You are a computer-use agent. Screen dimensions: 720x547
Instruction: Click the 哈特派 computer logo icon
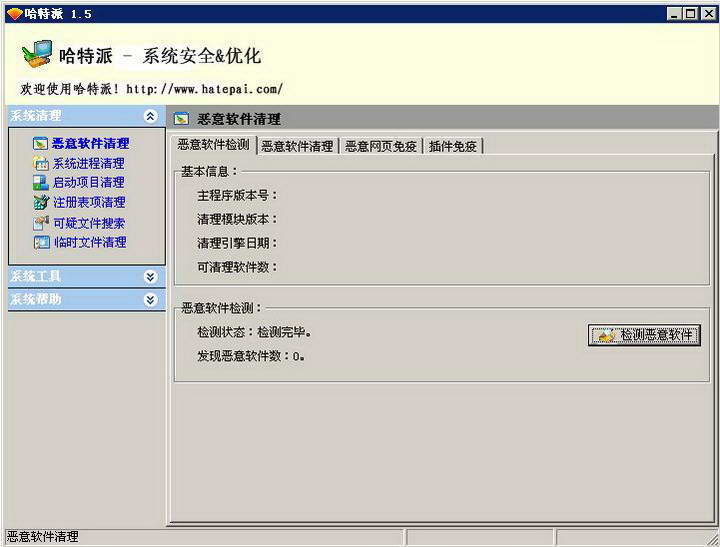click(37, 54)
